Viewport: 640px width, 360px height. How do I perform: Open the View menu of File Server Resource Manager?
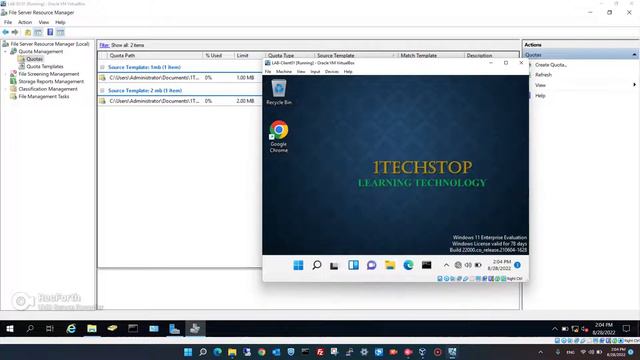pos(44,22)
